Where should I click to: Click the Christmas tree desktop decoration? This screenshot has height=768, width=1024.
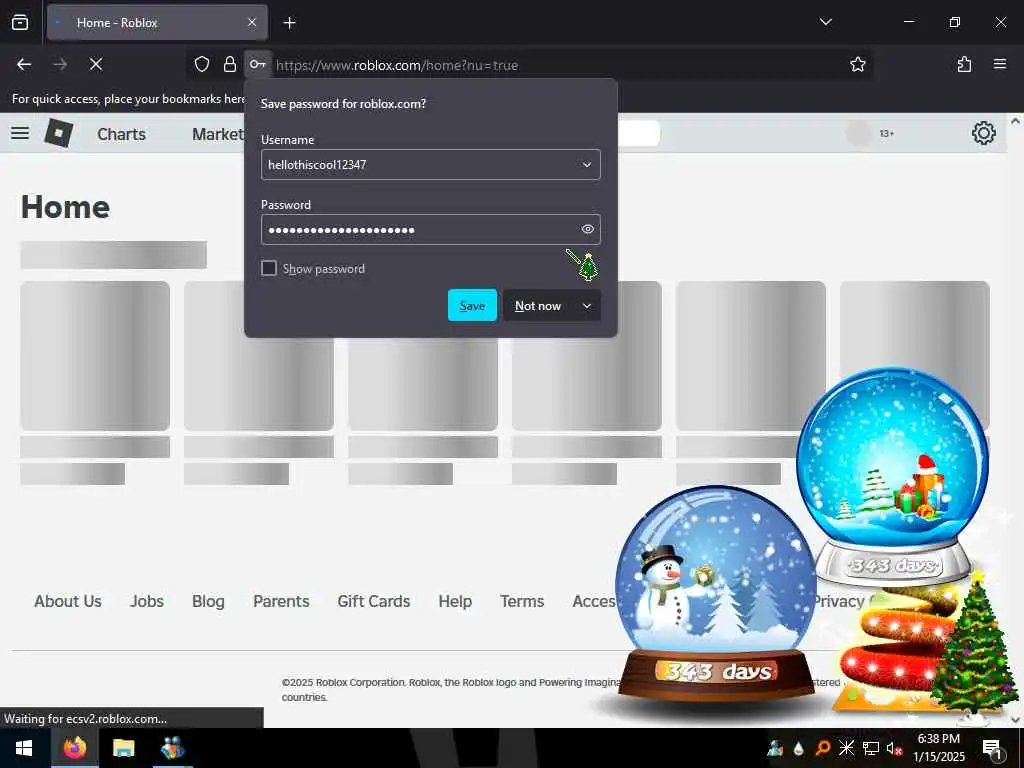pyautogui.click(x=974, y=647)
